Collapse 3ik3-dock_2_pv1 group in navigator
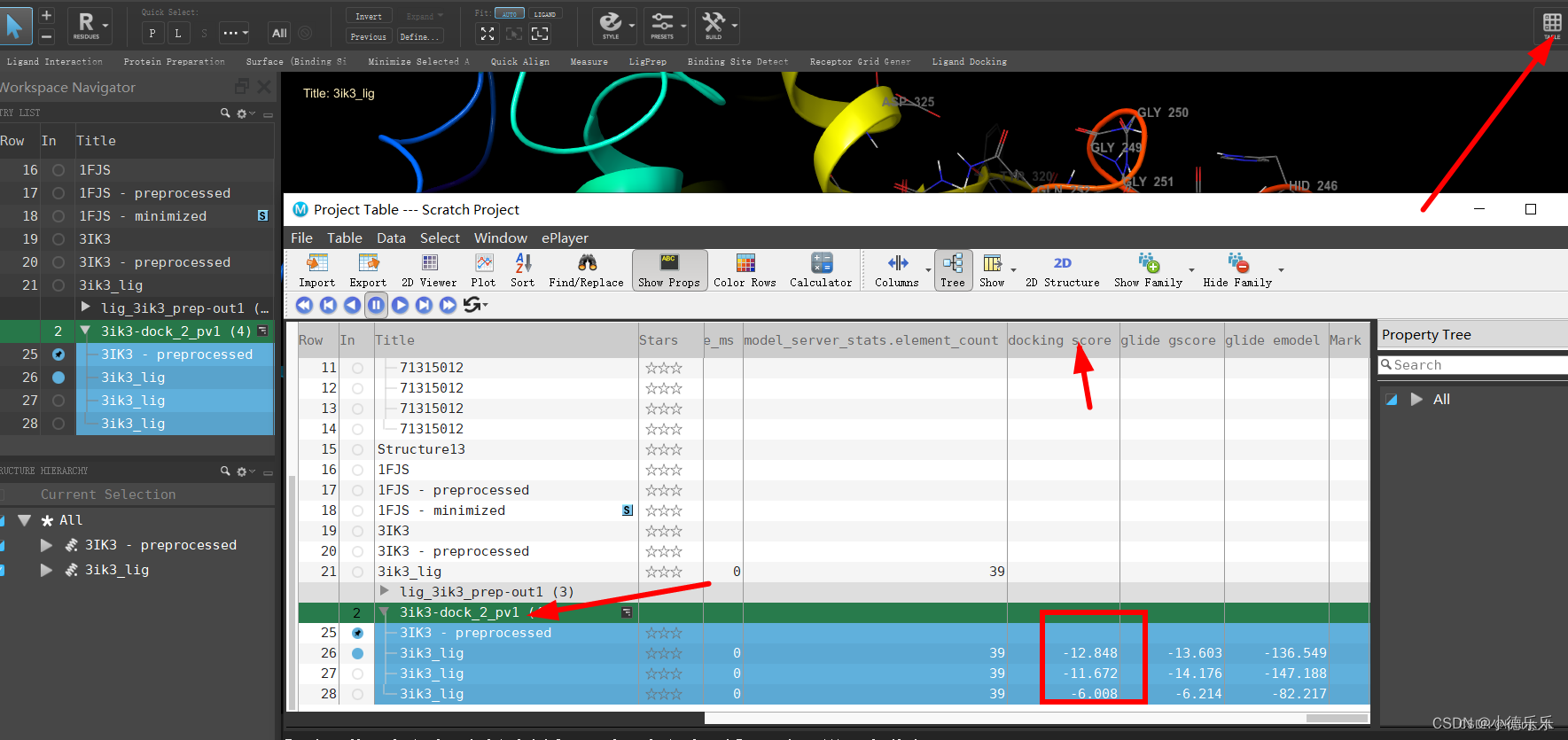This screenshot has width=1568, height=740. click(85, 331)
